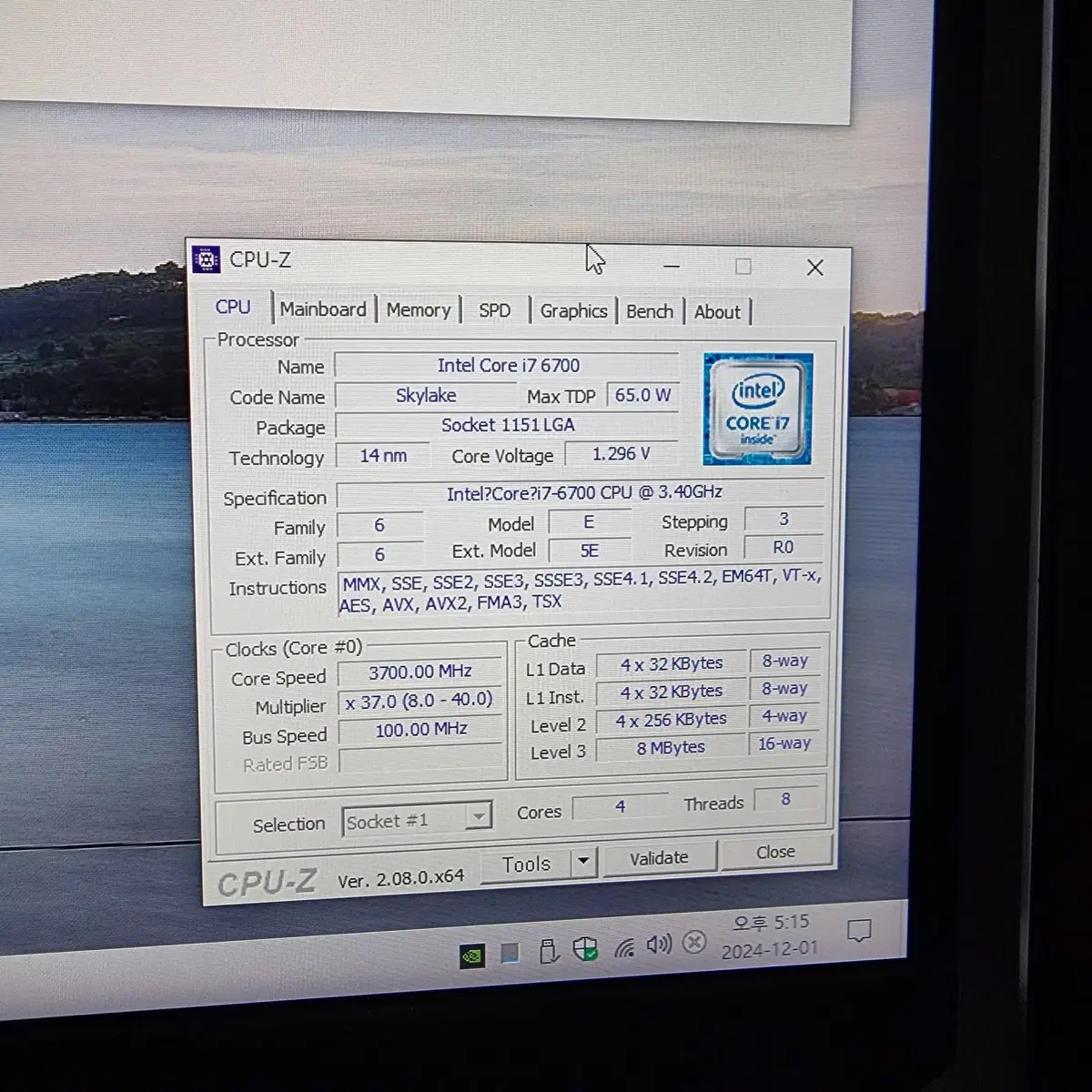Click the safely remove USB hardware icon
Screen dimensions: 1092x1092
[x=549, y=951]
